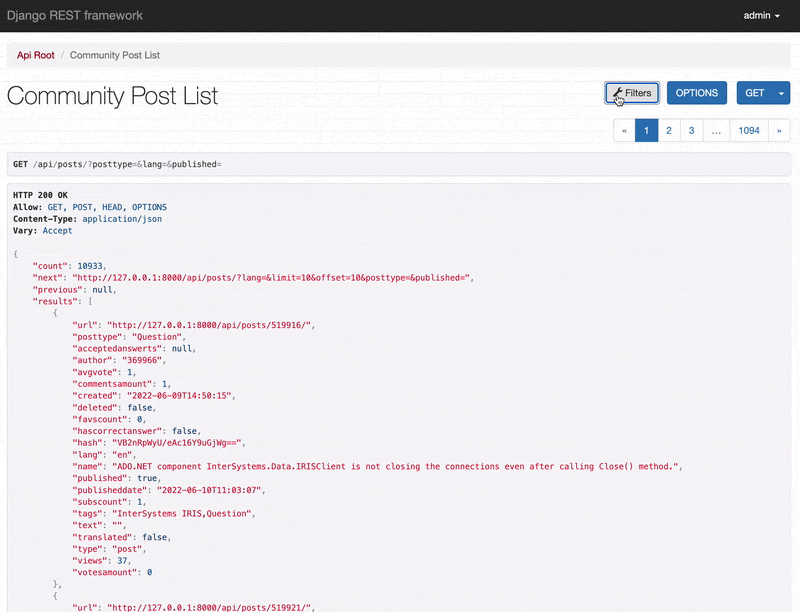Click the Community Post List heading
Viewport: 800px width, 612px height.
click(x=112, y=96)
